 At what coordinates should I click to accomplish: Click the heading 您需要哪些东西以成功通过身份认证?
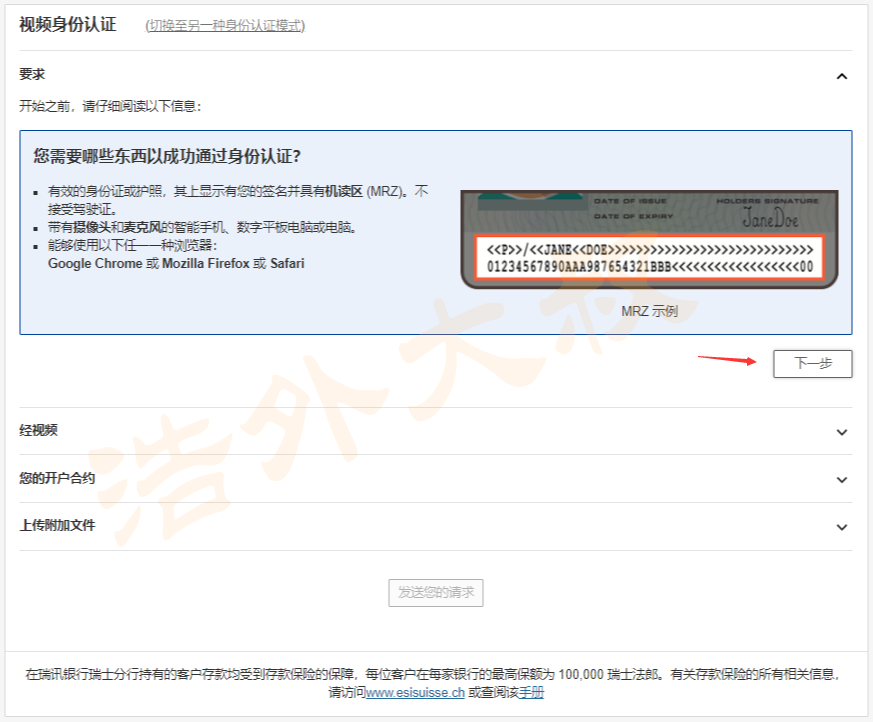pyautogui.click(x=167, y=156)
